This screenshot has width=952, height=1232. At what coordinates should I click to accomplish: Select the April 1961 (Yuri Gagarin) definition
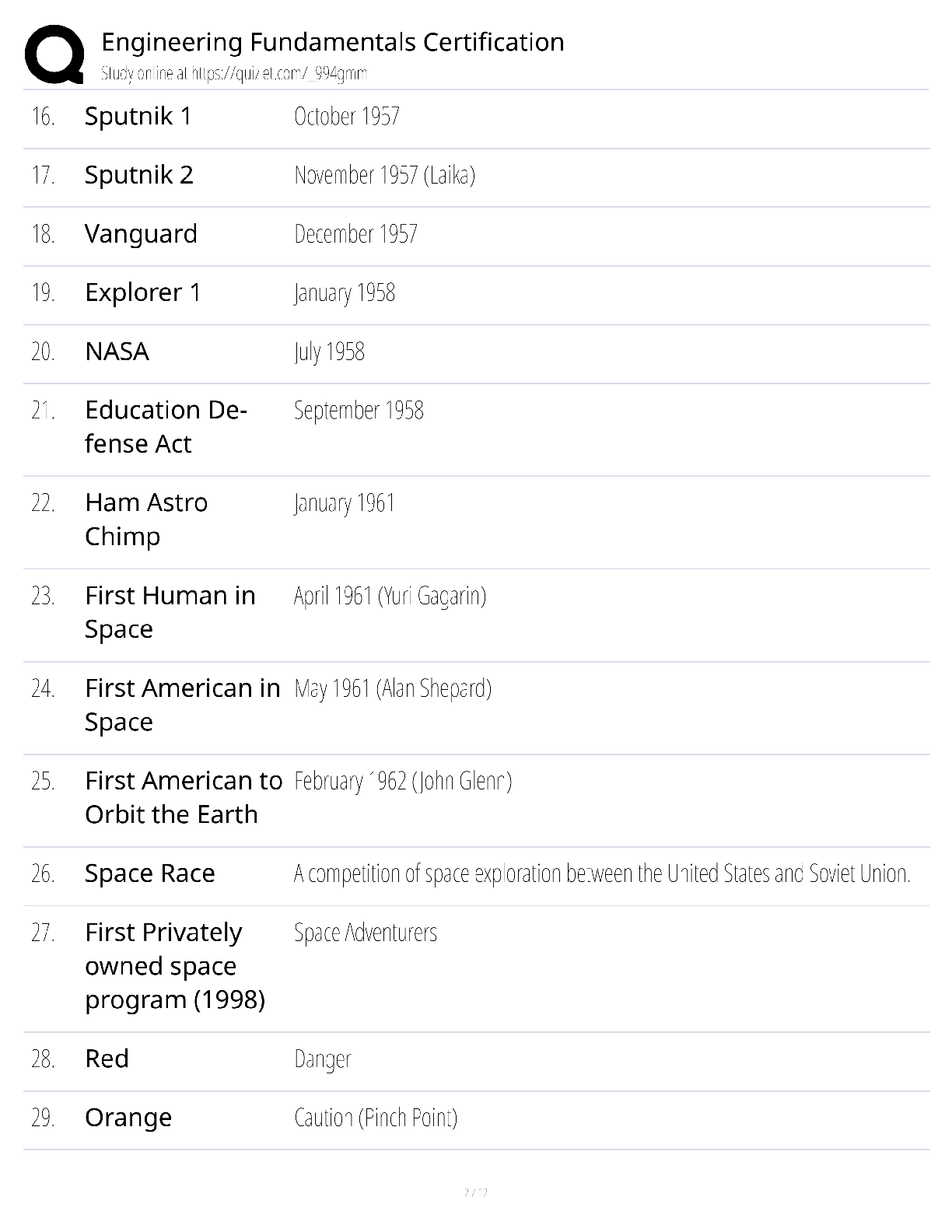[x=390, y=596]
